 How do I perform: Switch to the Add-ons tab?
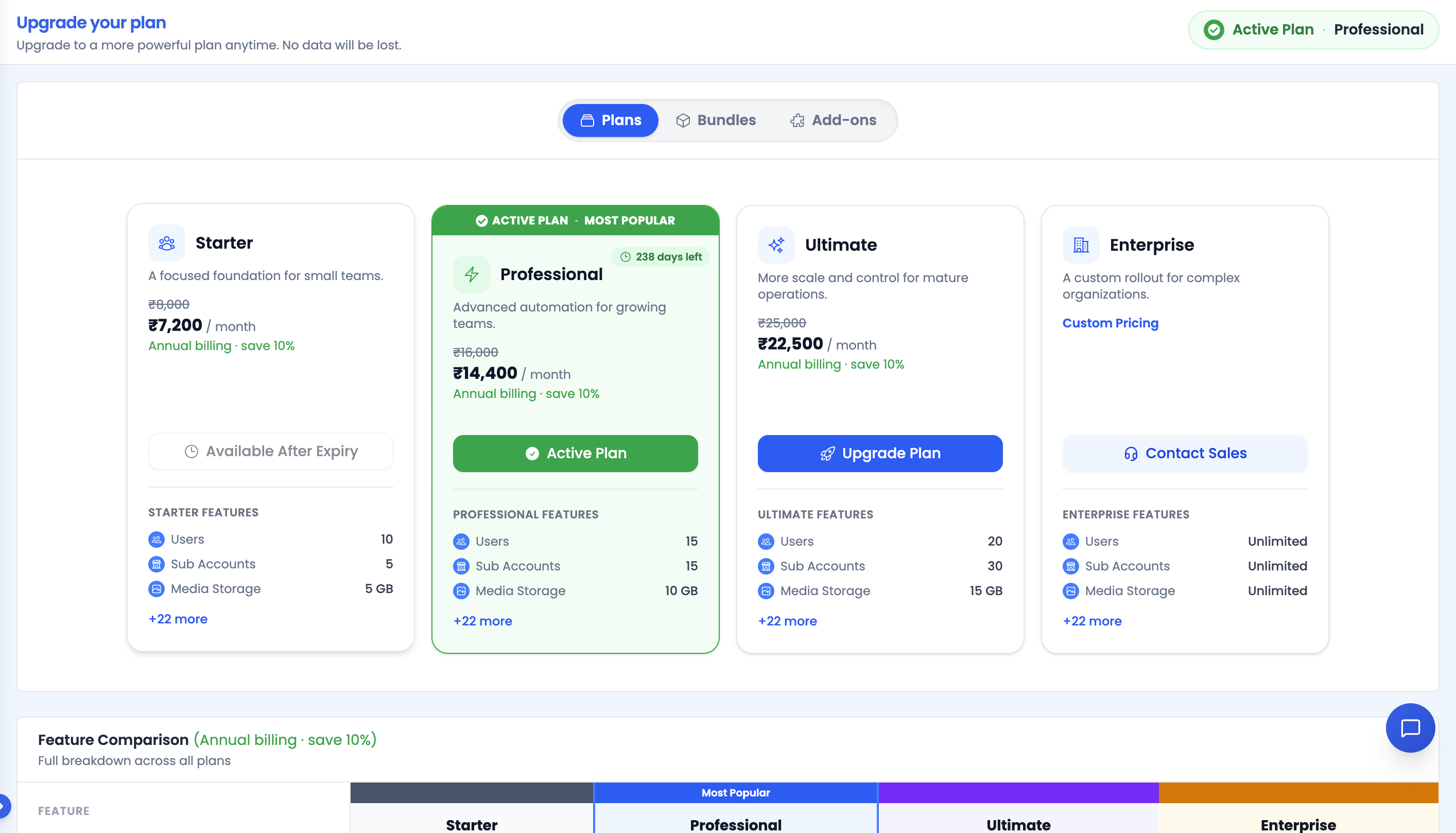tap(834, 120)
